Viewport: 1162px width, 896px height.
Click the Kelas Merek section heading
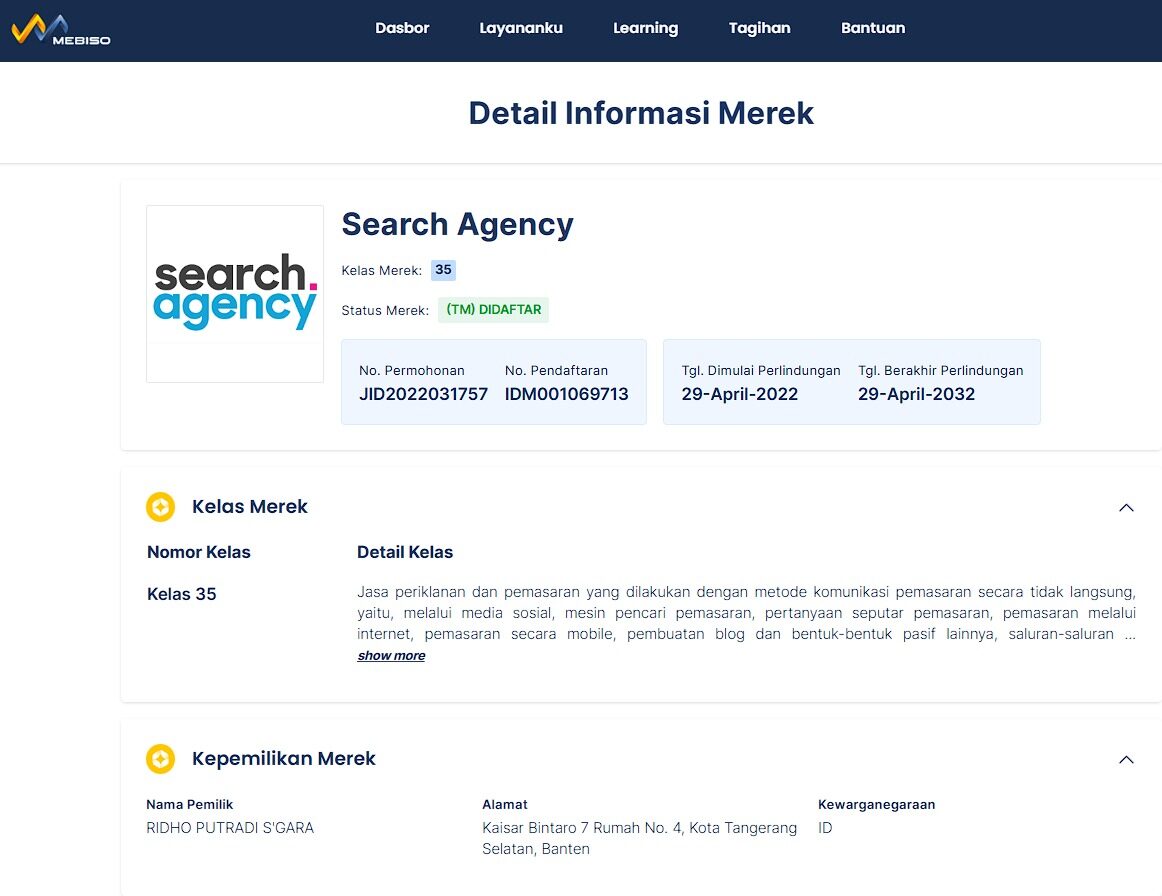250,507
